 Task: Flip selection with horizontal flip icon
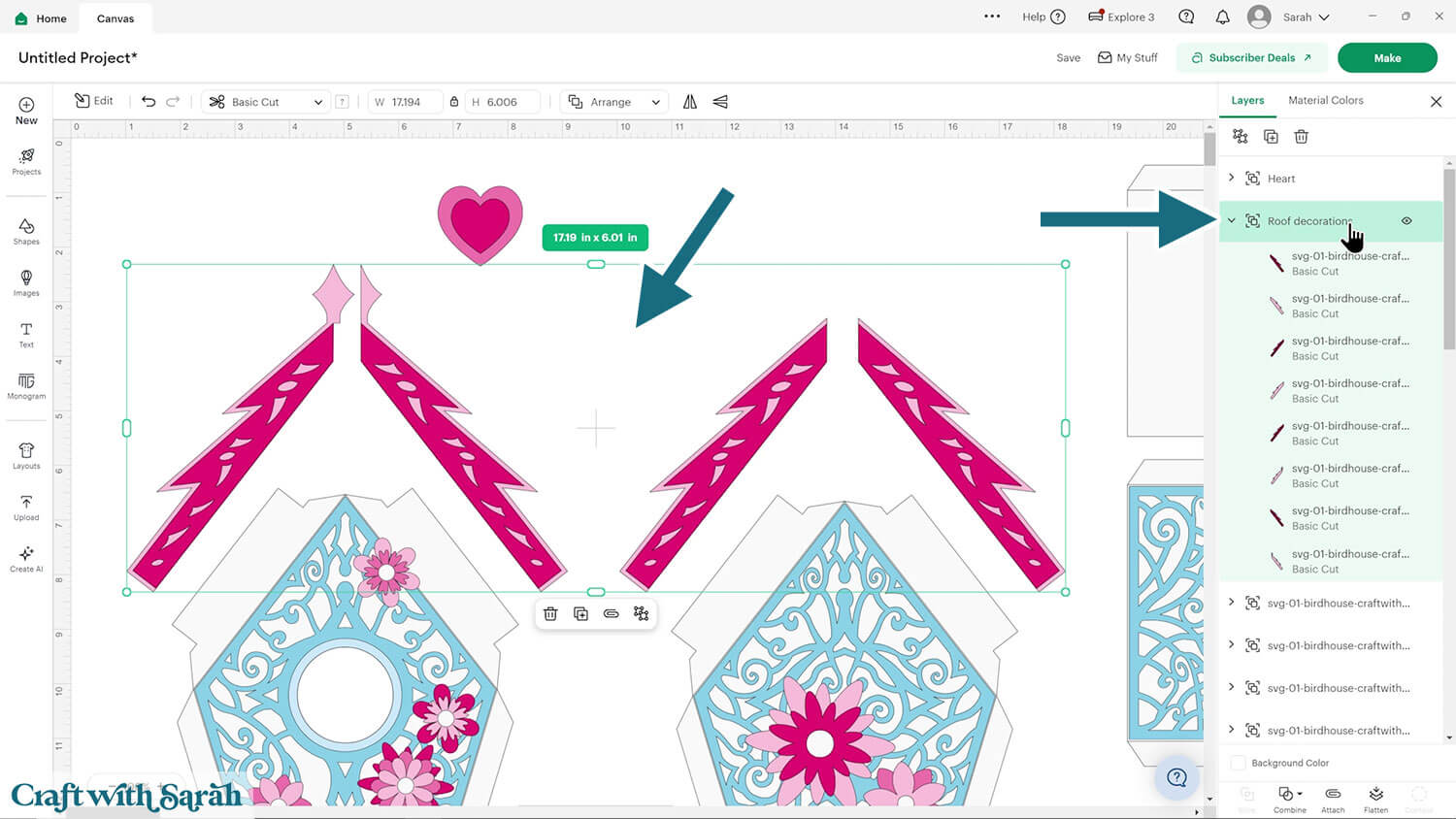[690, 102]
